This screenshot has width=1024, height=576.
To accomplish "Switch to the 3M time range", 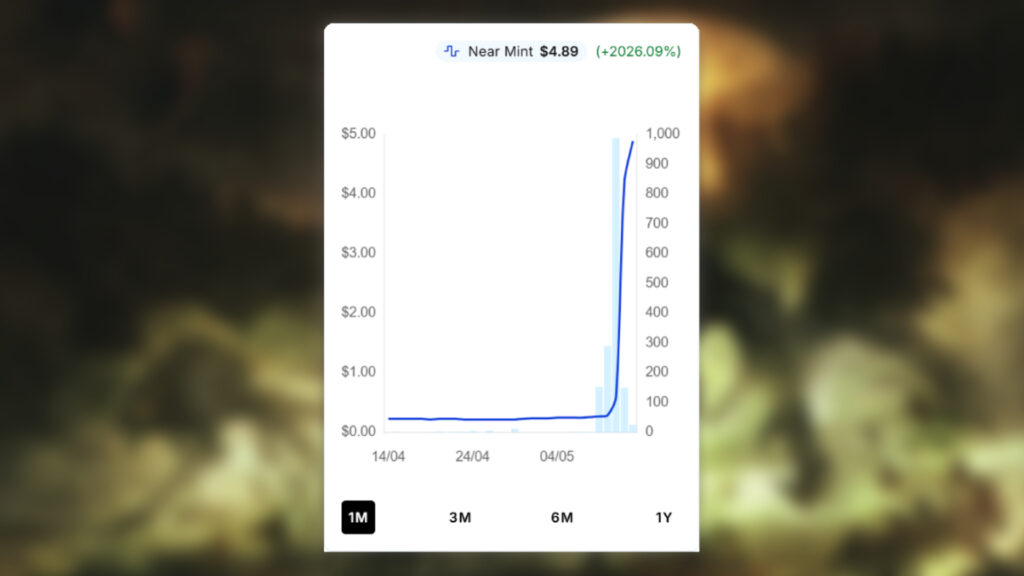I will 460,517.
